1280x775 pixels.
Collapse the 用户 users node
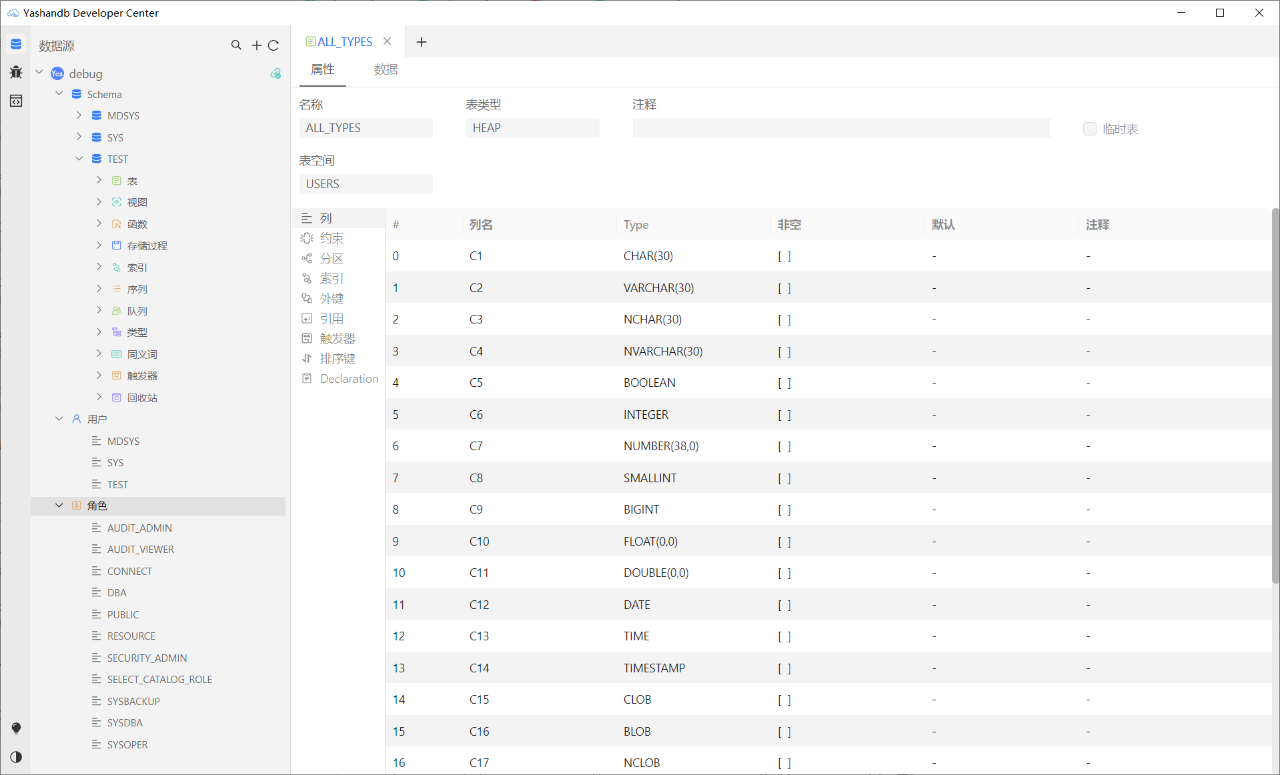59,419
